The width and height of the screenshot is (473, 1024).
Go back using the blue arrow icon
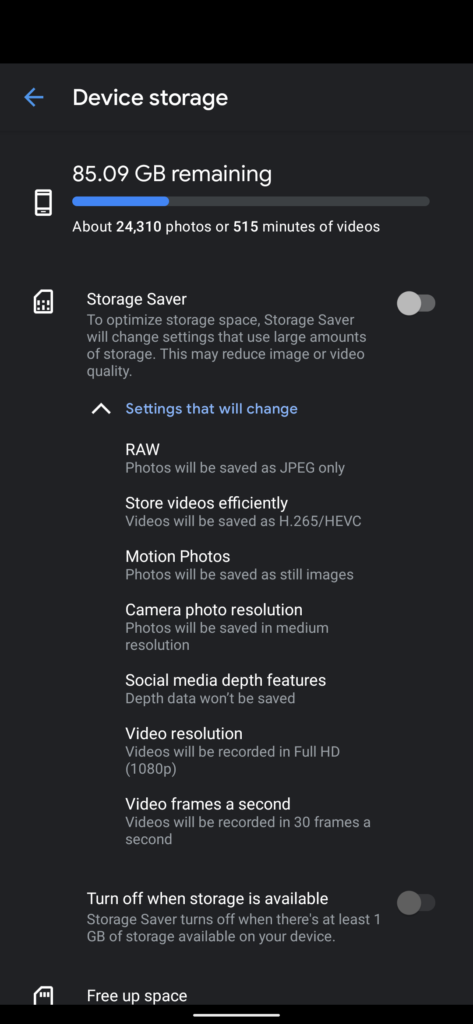33,98
